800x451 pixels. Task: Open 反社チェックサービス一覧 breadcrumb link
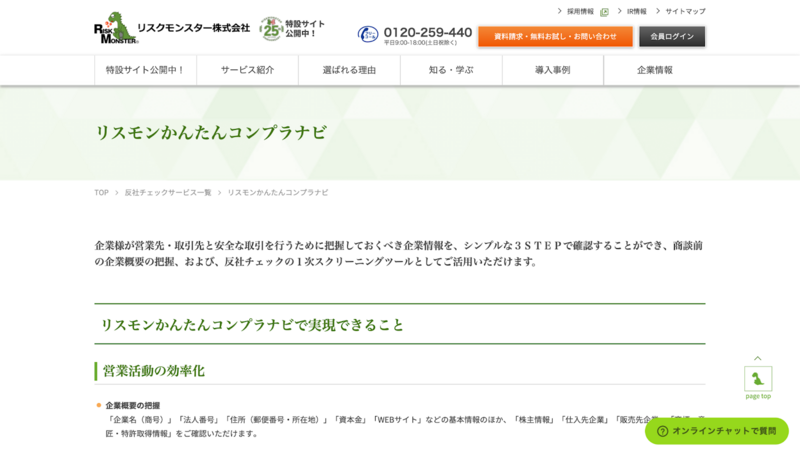pos(168,192)
